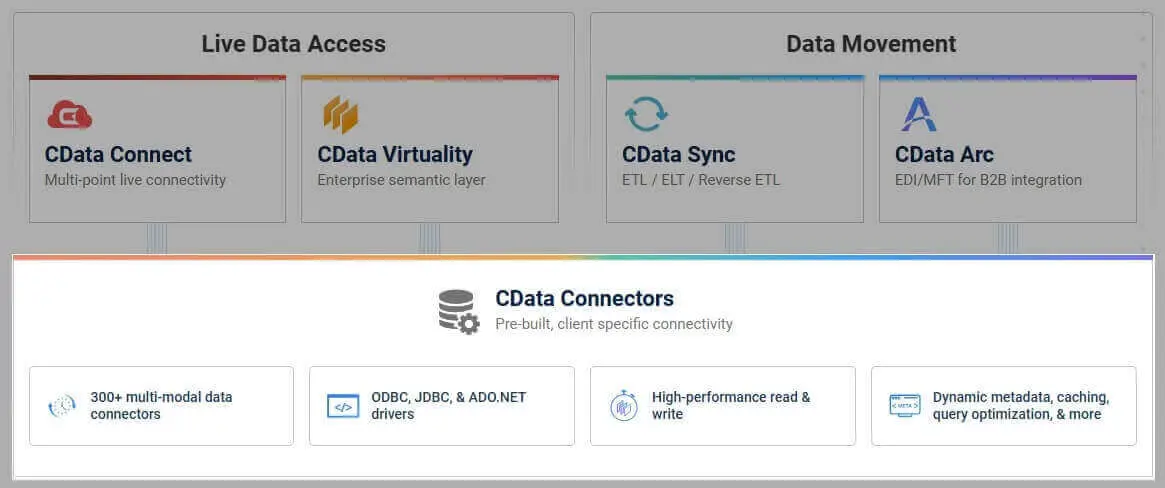1165x488 pixels.
Task: Select the 300+ multi-modal data connectors card
Action: point(161,405)
